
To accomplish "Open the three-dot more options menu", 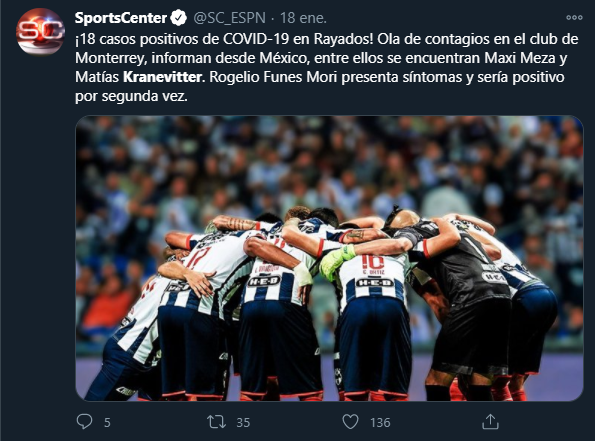I will click(x=574, y=17).
